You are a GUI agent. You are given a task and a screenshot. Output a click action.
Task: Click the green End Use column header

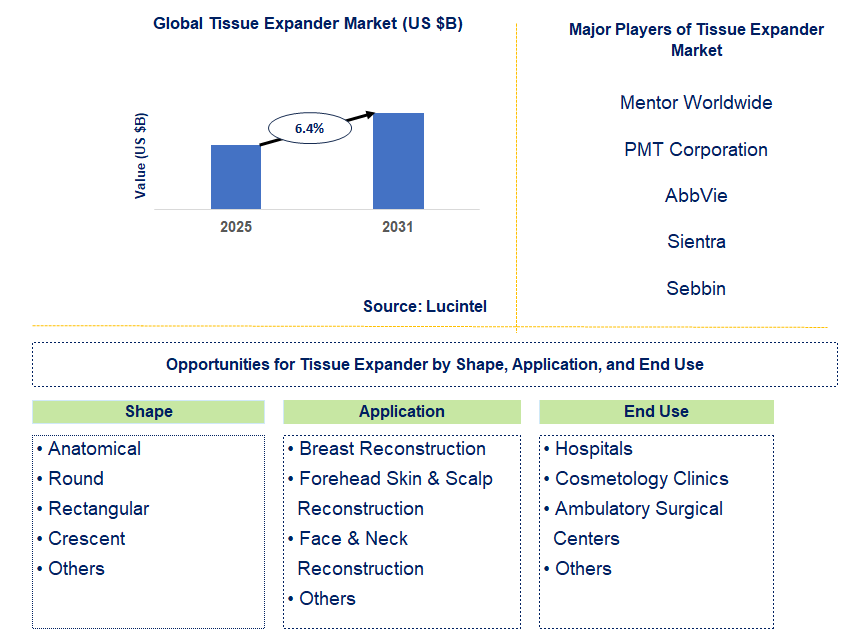coord(656,412)
